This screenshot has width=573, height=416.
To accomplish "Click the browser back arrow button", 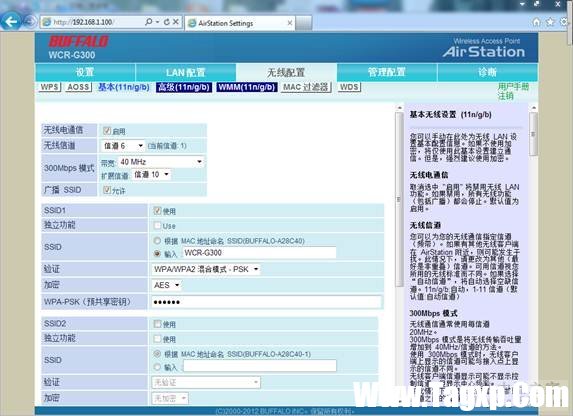I will (x=11, y=22).
